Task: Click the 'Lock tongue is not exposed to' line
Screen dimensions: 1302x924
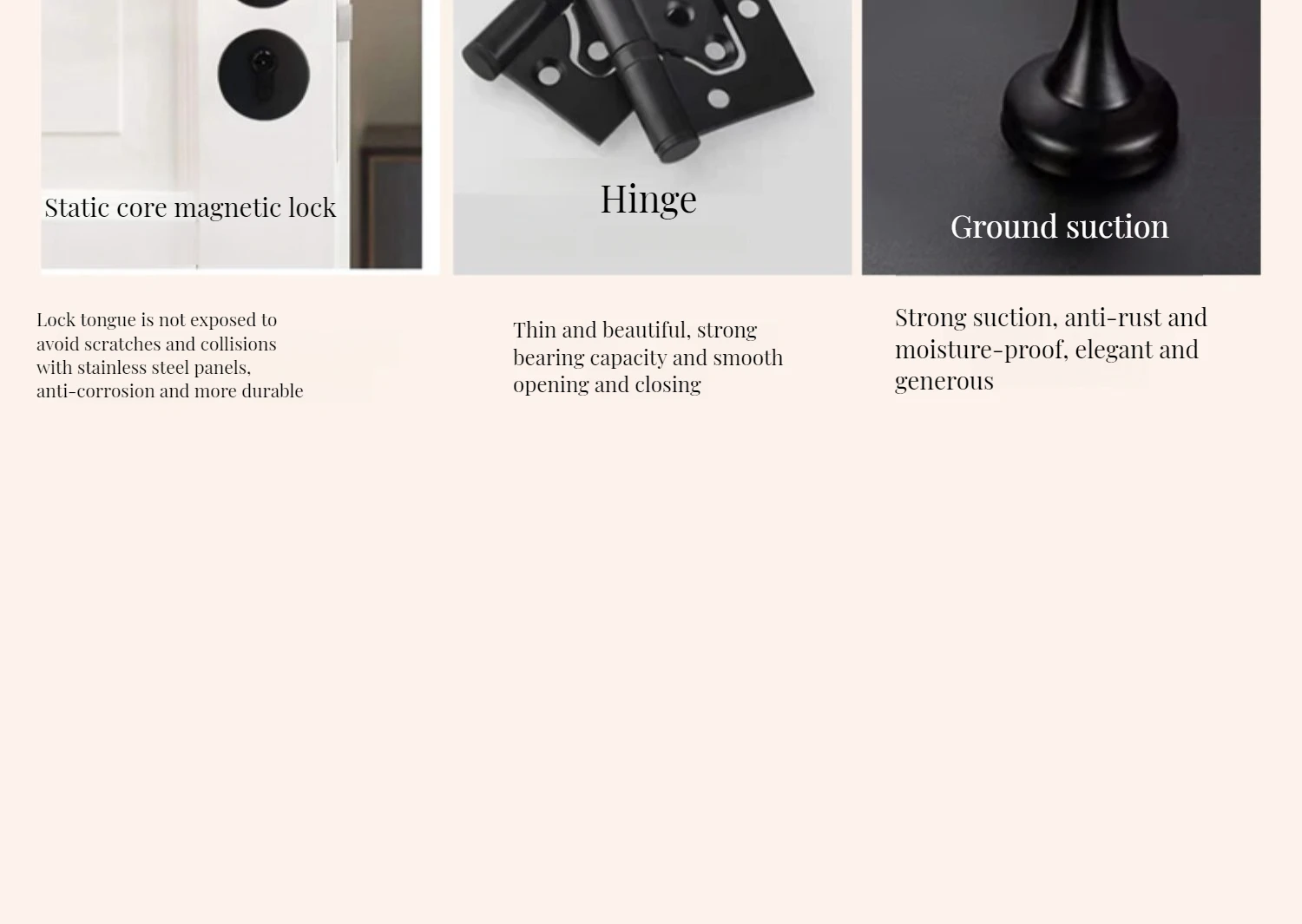Action: pos(157,320)
